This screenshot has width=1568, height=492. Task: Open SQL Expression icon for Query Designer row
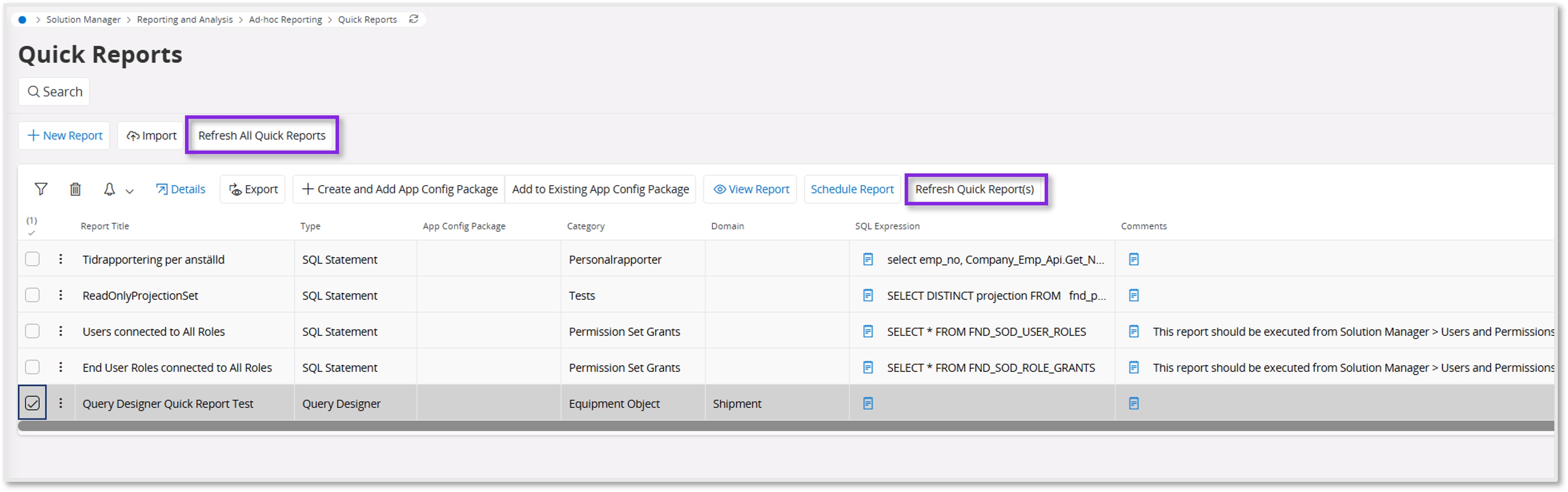pyautogui.click(x=868, y=403)
